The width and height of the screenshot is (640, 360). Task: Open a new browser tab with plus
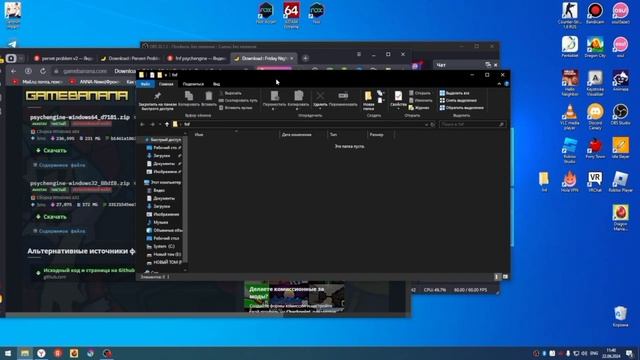(305, 58)
